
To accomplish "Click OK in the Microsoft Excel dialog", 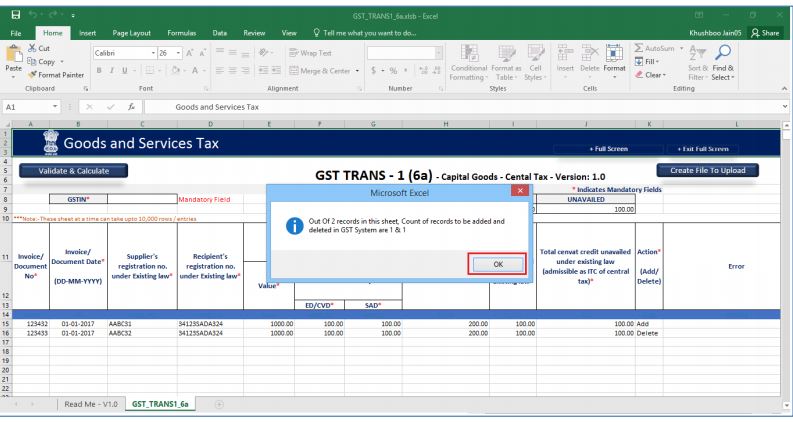I will (498, 264).
